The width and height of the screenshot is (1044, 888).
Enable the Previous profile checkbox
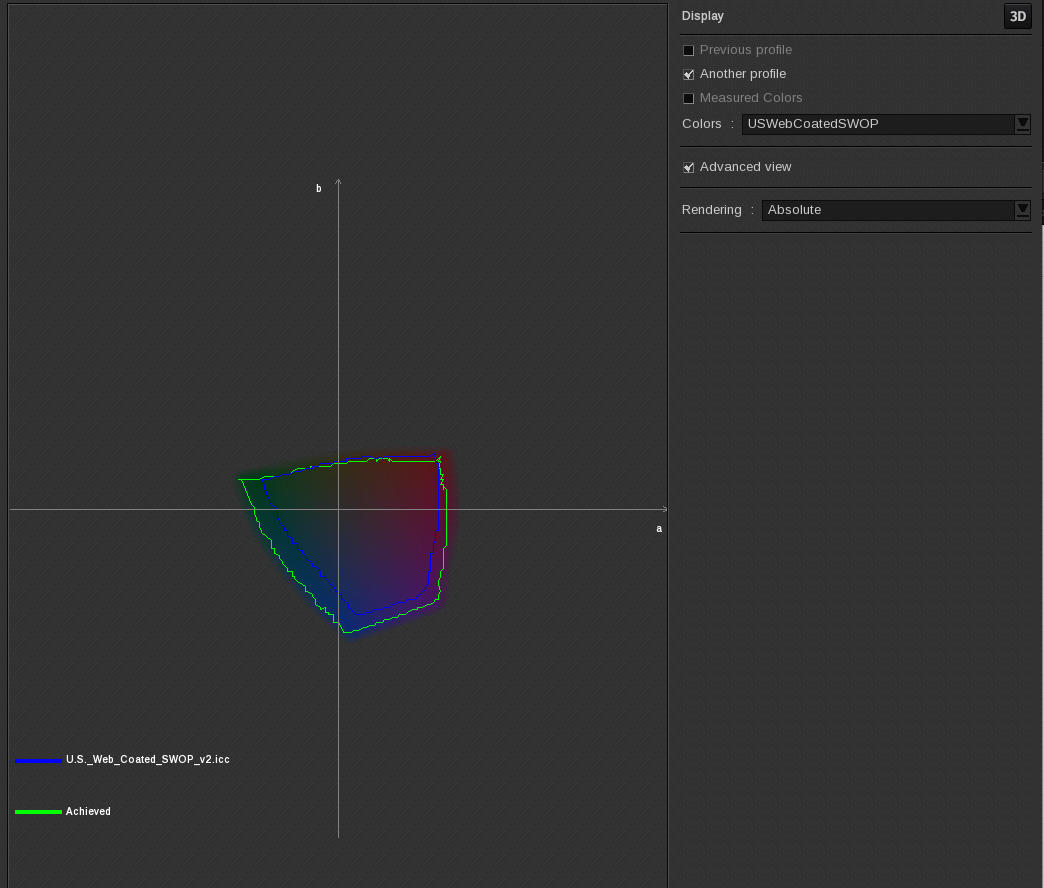688,49
